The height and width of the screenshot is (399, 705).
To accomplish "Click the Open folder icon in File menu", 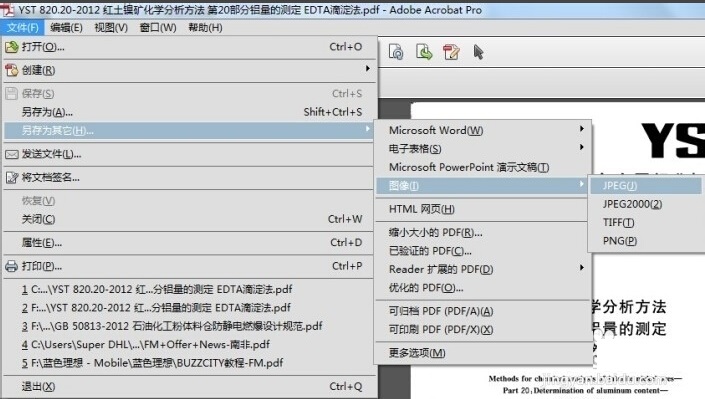I will tap(12, 47).
